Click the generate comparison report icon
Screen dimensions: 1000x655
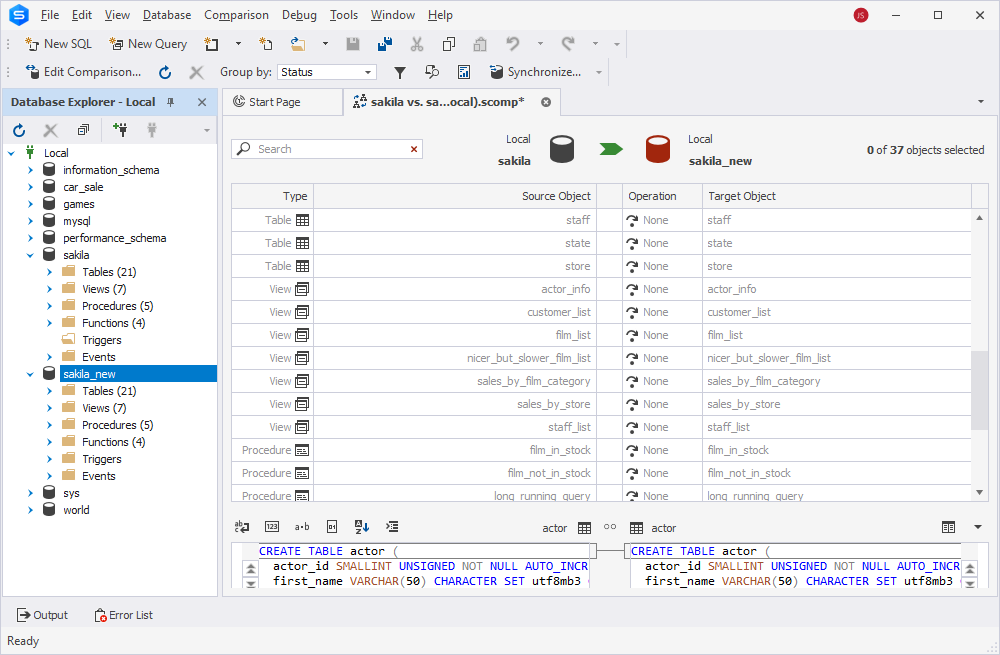click(x=464, y=72)
